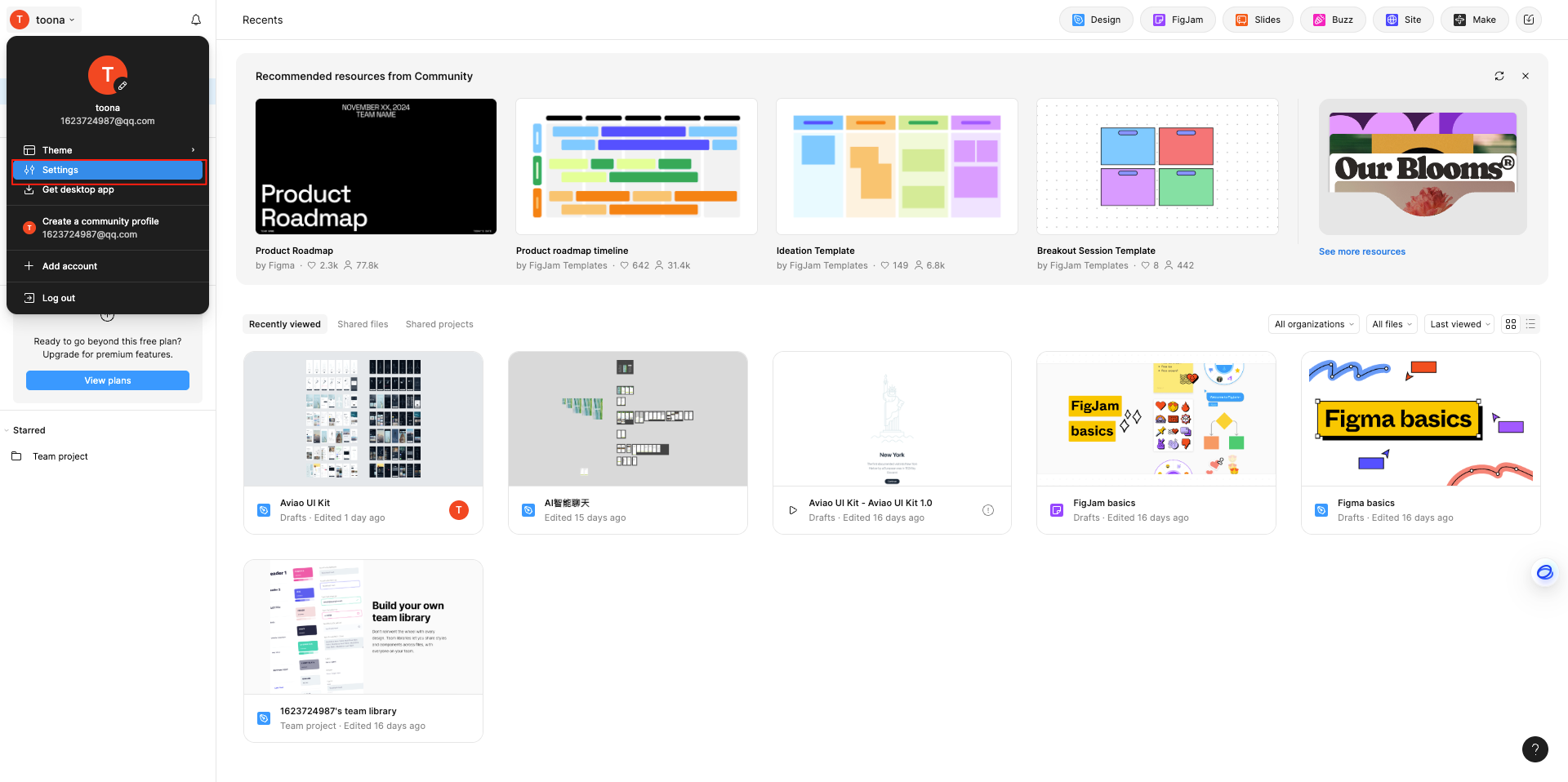
Task: Switch to grid view layout
Action: [x=1511, y=324]
